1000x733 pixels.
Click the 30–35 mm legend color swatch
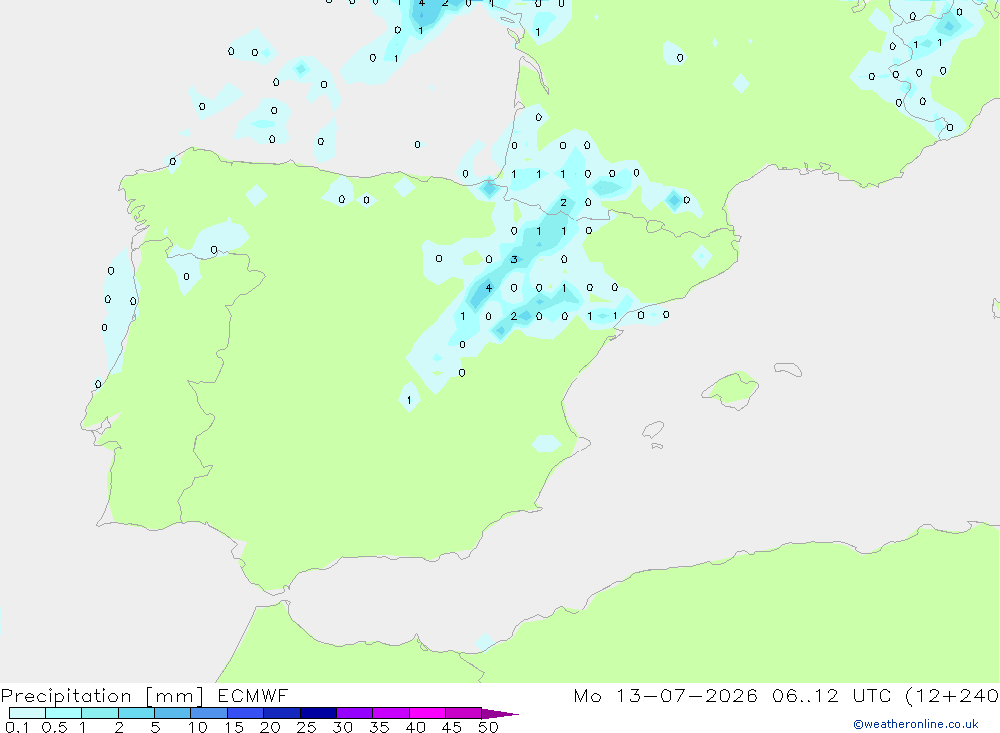[355, 713]
